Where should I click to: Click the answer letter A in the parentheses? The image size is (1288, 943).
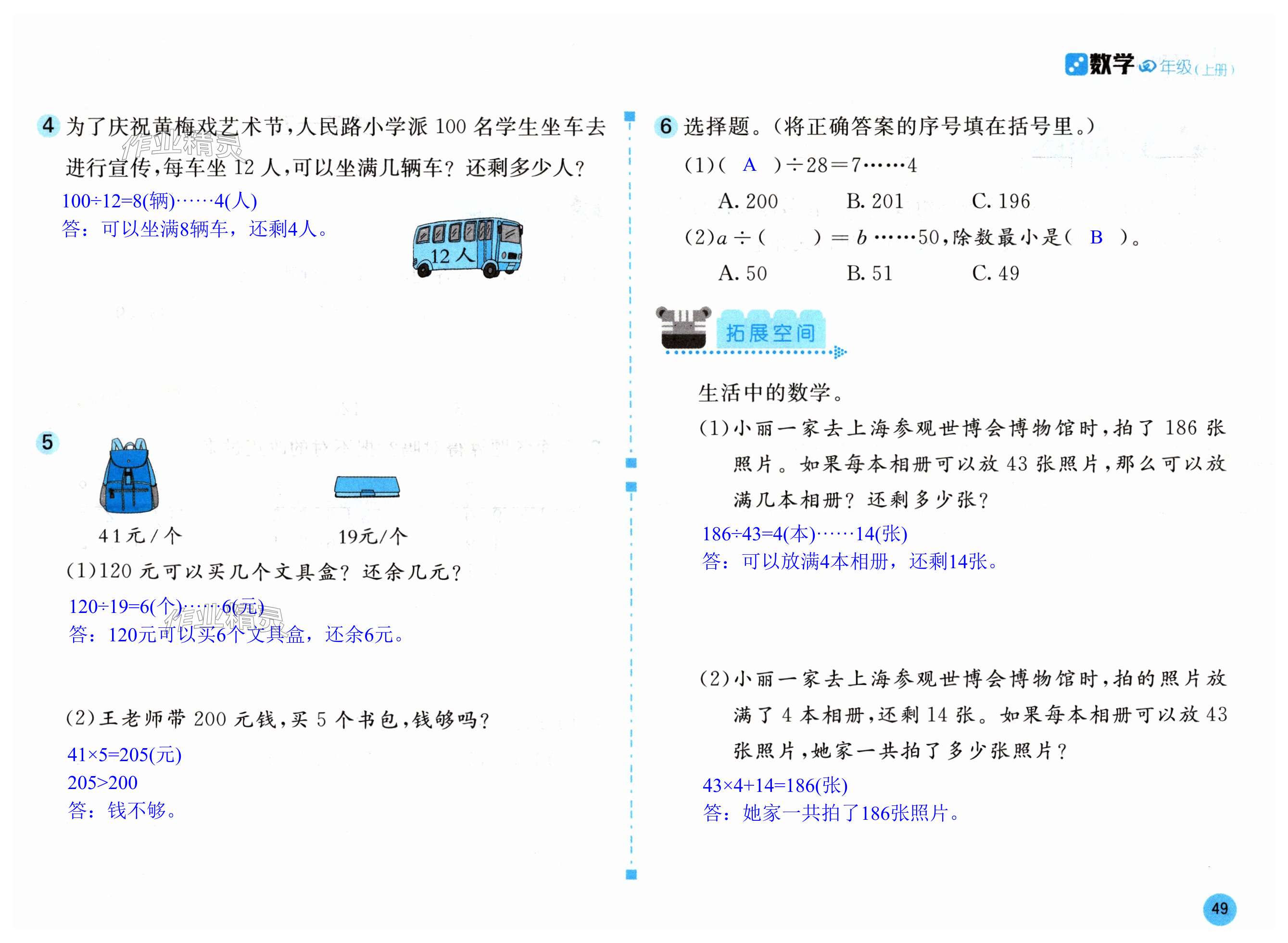pos(749,166)
